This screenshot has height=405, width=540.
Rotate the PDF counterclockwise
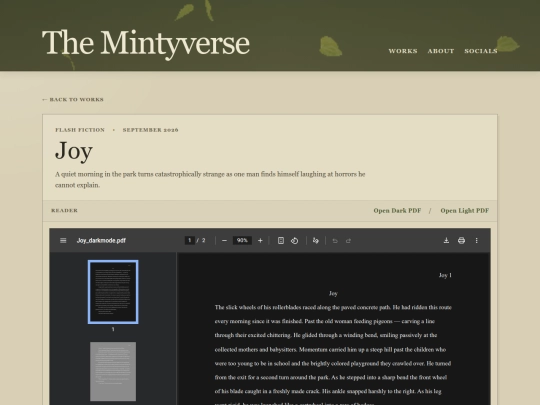click(294, 240)
